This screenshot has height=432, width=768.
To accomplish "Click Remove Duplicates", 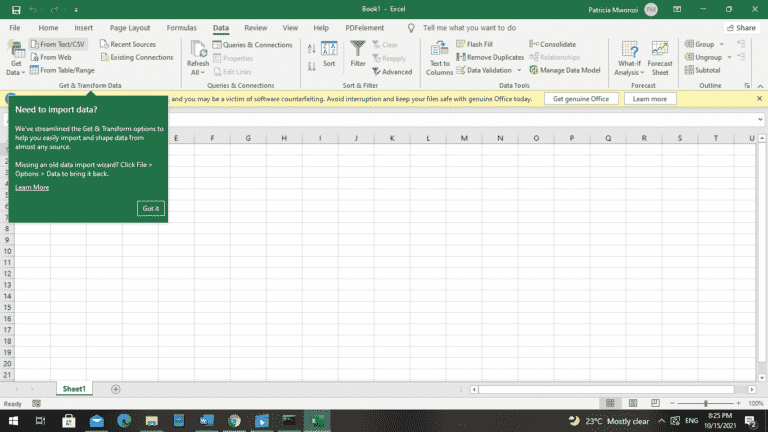I will pos(490,57).
